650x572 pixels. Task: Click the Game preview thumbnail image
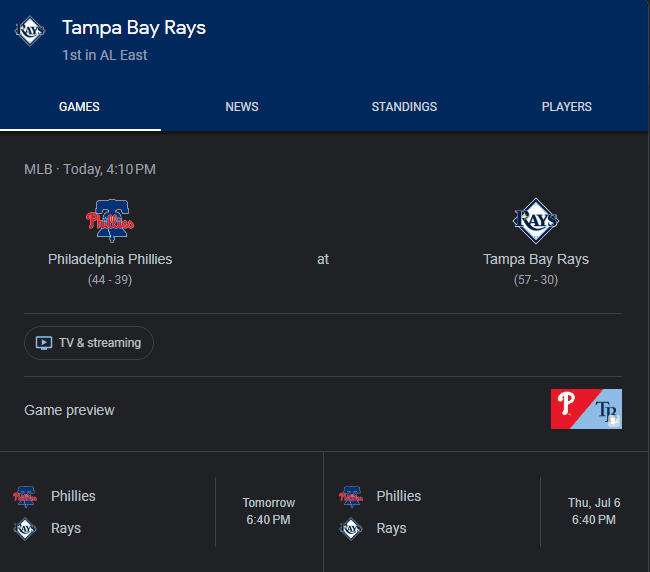pos(586,409)
